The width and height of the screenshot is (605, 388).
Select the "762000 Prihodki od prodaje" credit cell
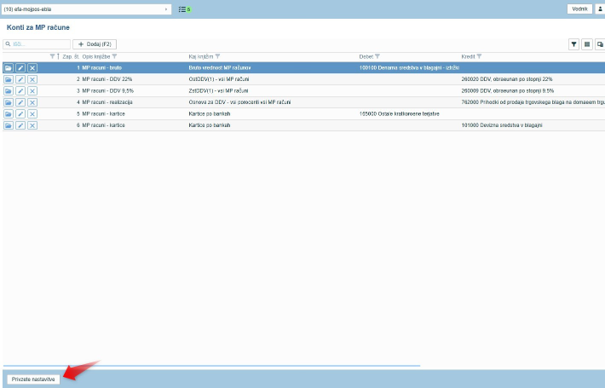(533, 103)
